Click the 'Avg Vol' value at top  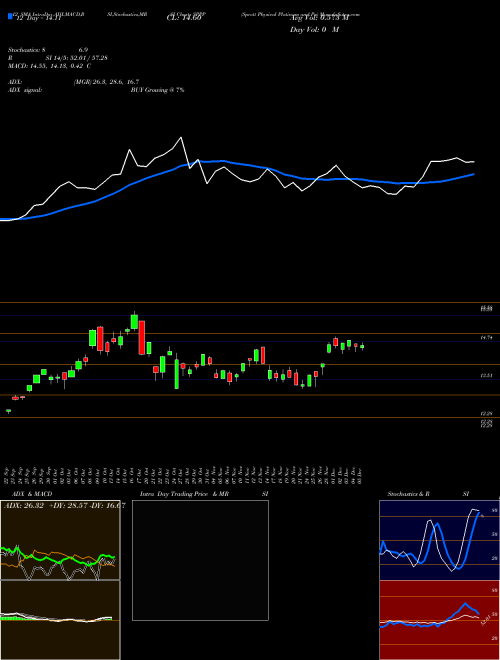click(x=319, y=18)
